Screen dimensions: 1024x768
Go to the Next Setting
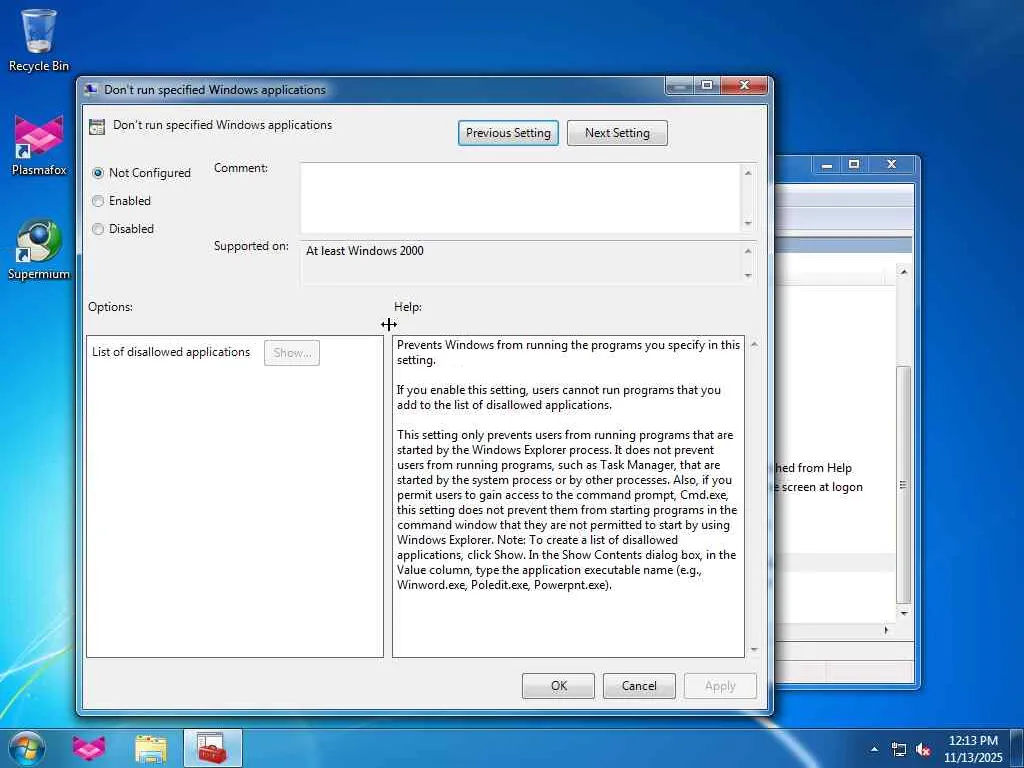(617, 133)
